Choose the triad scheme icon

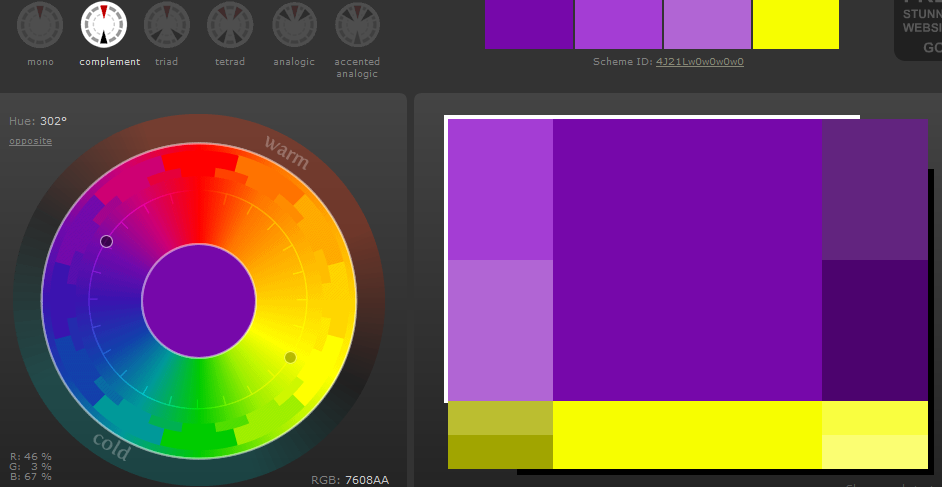click(167, 25)
